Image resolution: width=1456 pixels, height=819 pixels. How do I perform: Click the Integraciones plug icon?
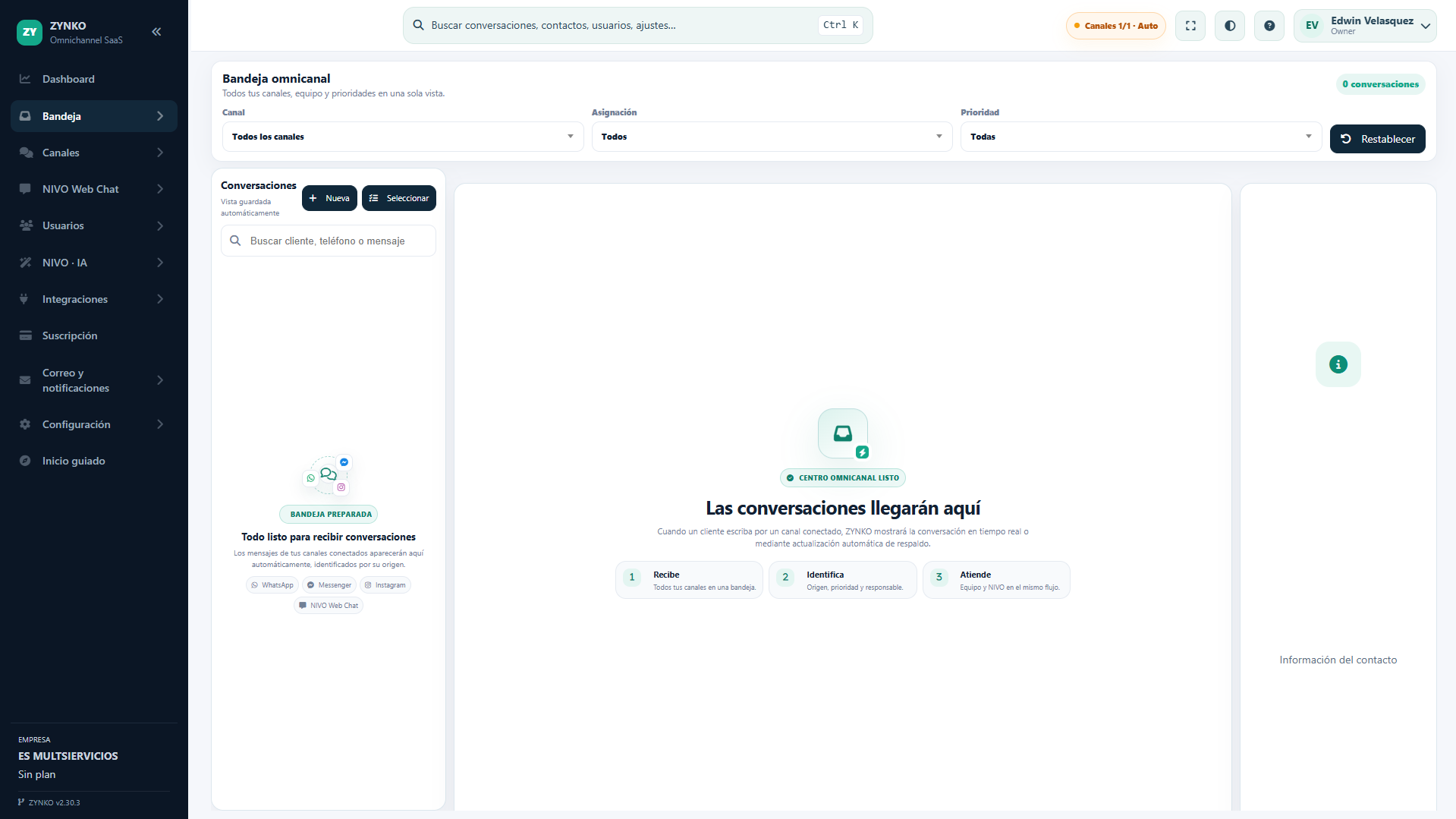pos(24,299)
